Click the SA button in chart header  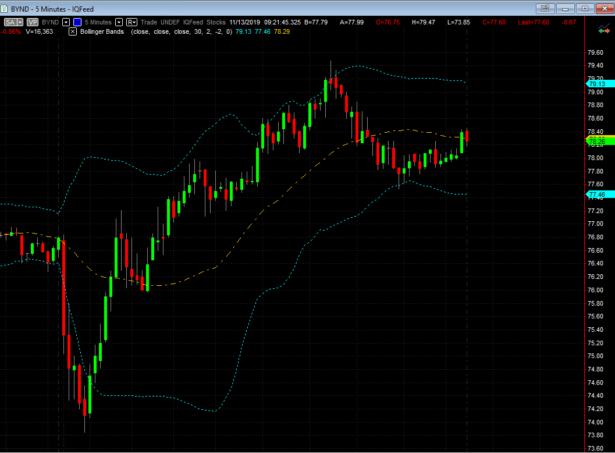(12, 20)
